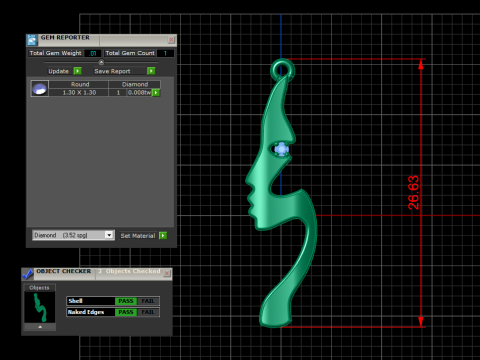Select the pendant thumbnail in Objects
The height and width of the screenshot is (360, 480).
(40, 307)
